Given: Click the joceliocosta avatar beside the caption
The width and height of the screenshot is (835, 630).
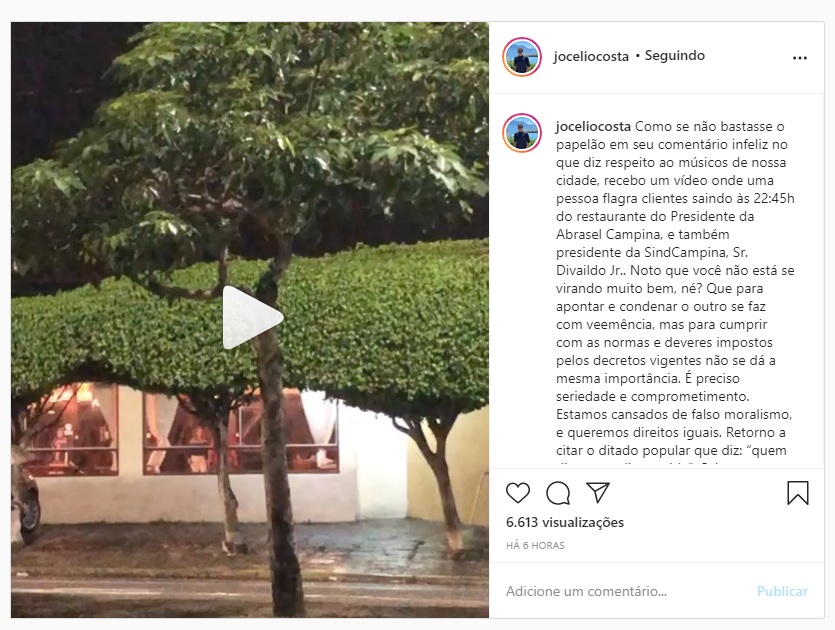Looking at the screenshot, I should [522, 133].
